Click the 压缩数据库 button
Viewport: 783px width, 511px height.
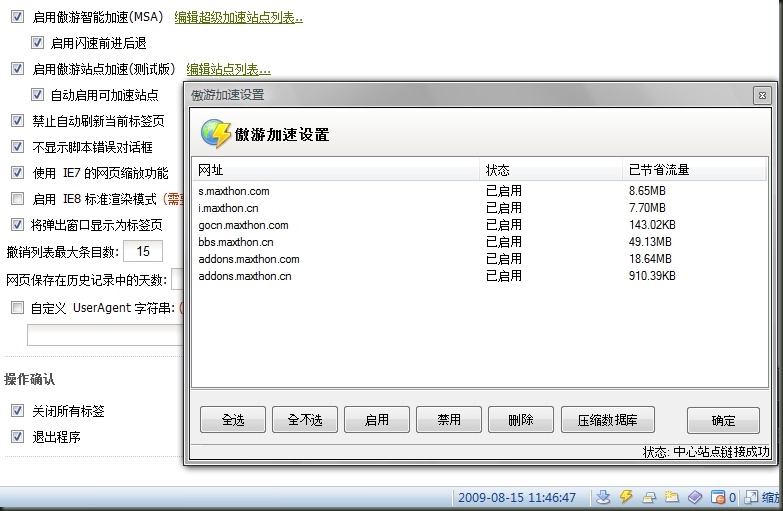tap(608, 420)
